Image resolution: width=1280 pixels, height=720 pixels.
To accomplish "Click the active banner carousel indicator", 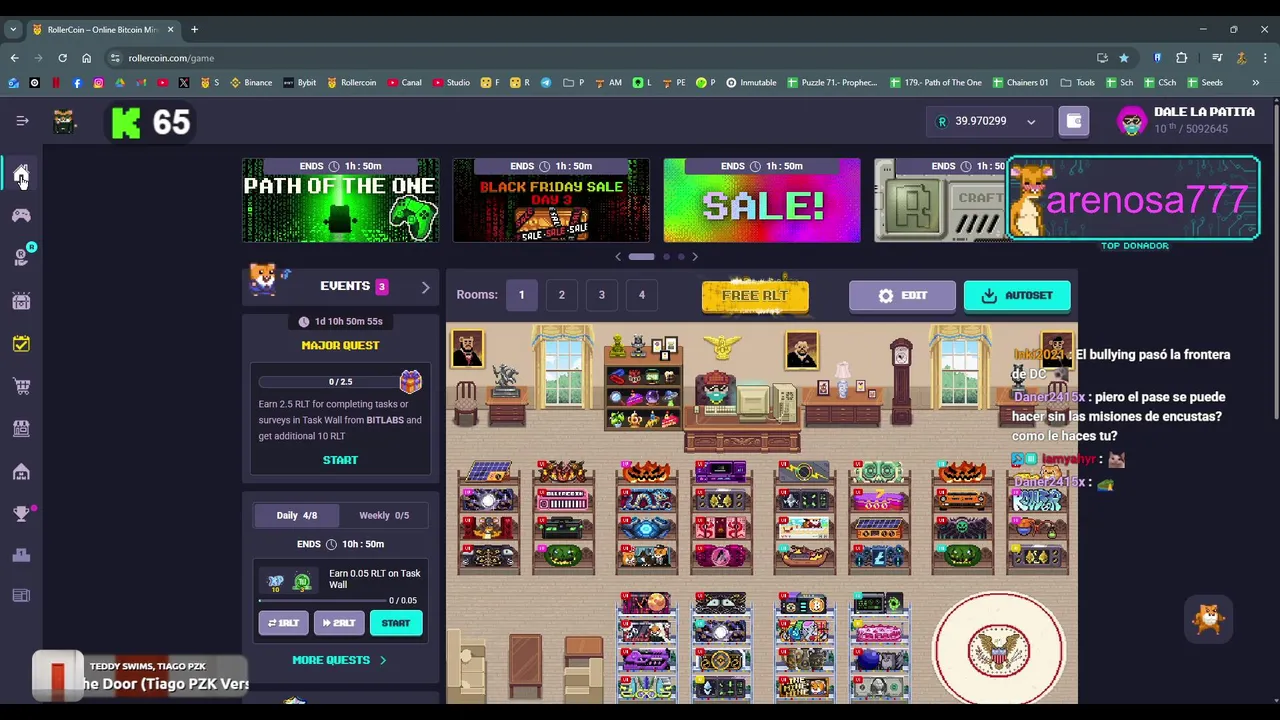I will (642, 257).
